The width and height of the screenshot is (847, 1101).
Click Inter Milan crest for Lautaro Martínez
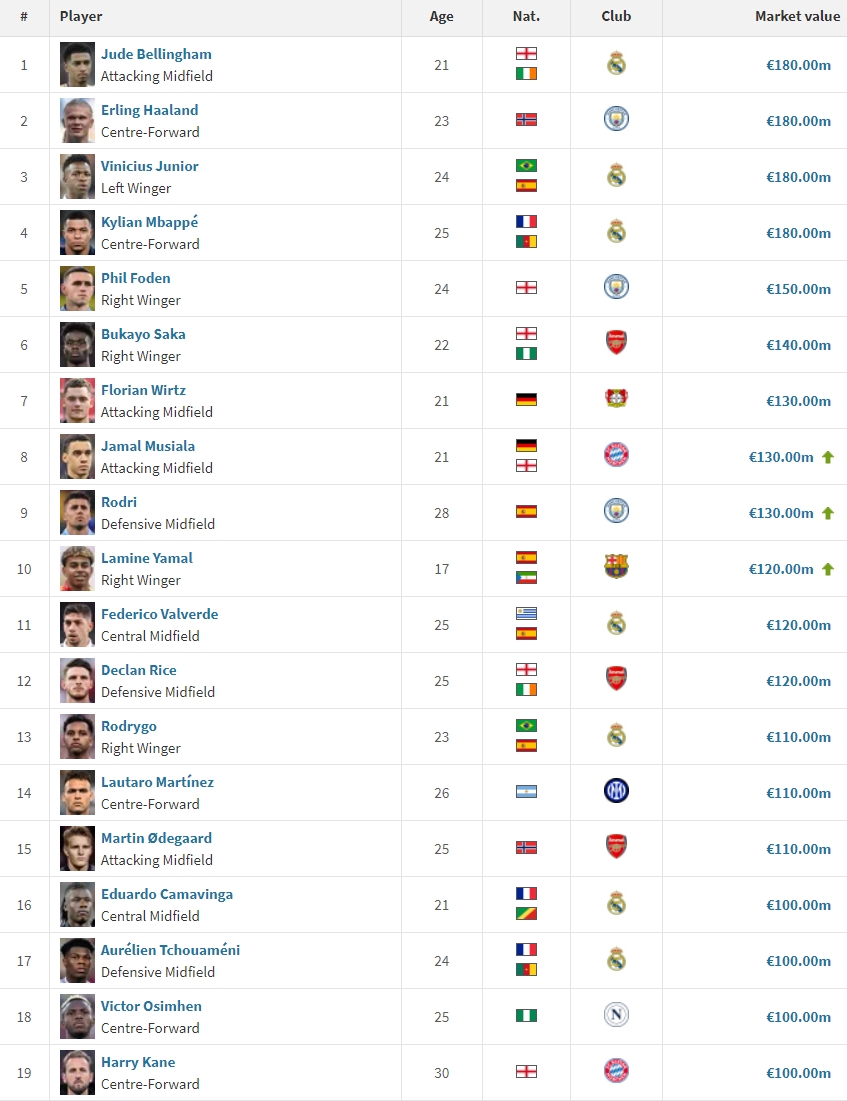click(x=616, y=793)
